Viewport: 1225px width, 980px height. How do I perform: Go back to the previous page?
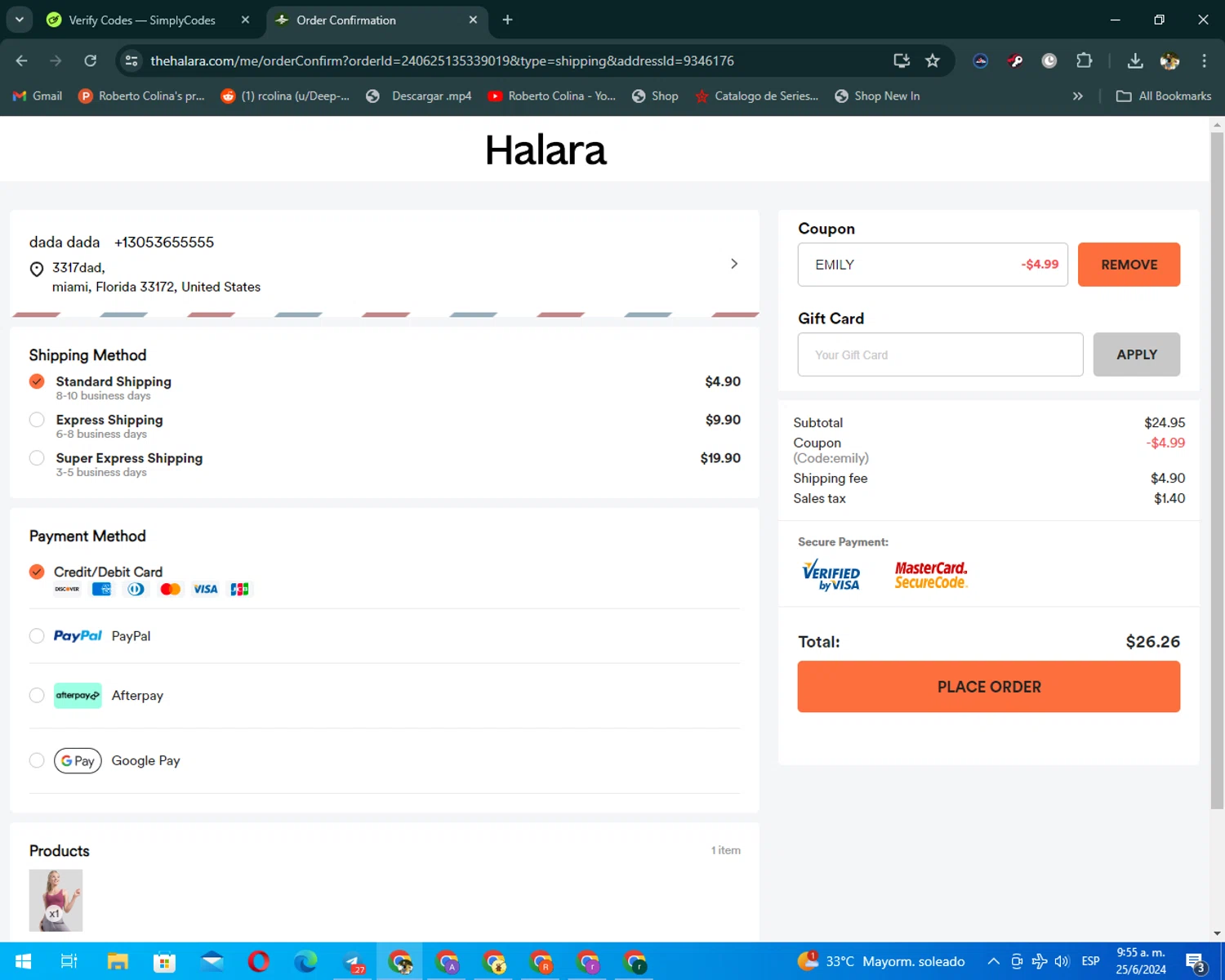(22, 60)
